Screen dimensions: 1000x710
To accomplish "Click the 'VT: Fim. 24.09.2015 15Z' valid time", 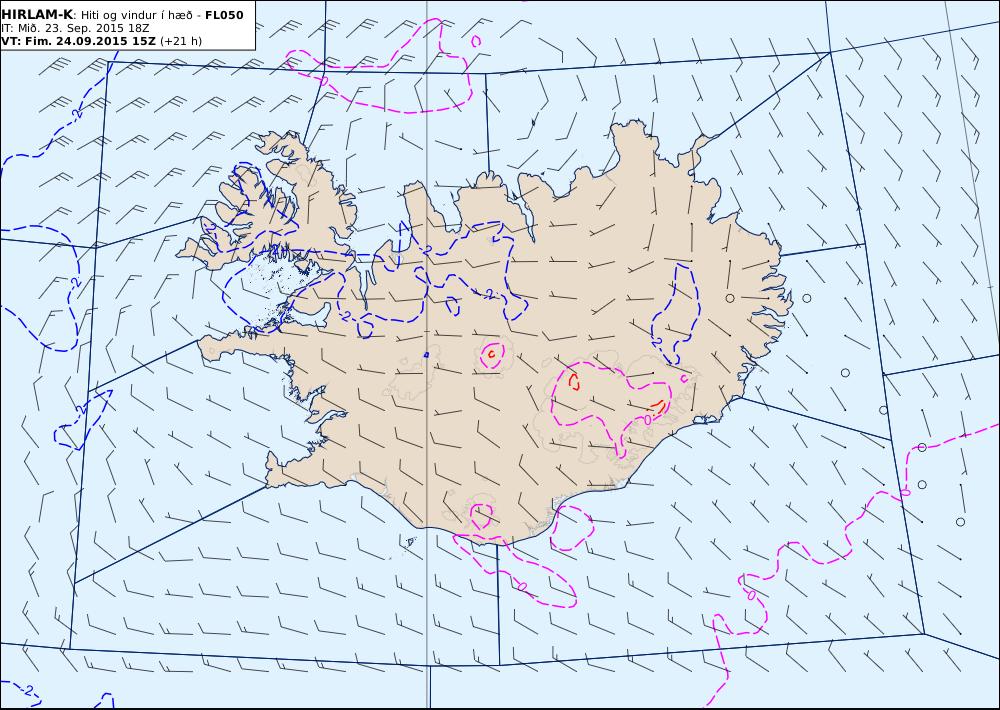I will click(78, 41).
